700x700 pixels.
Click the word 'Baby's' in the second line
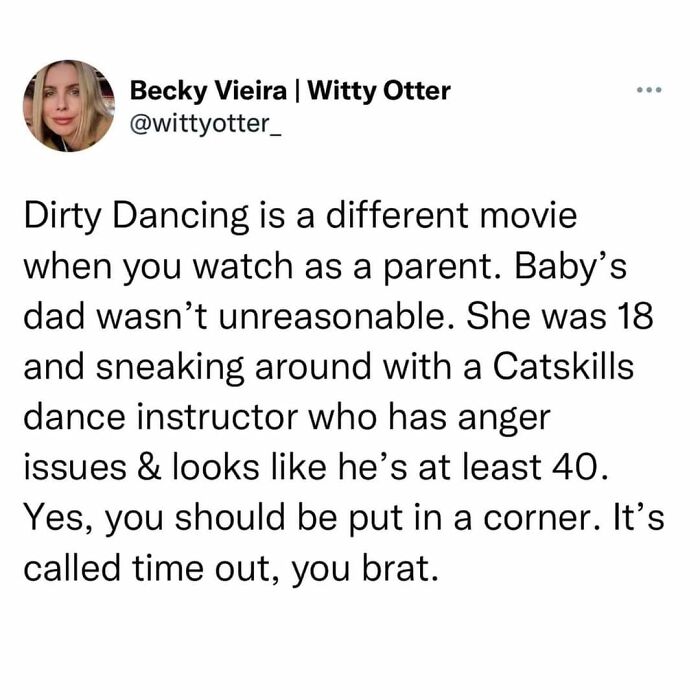571,267
